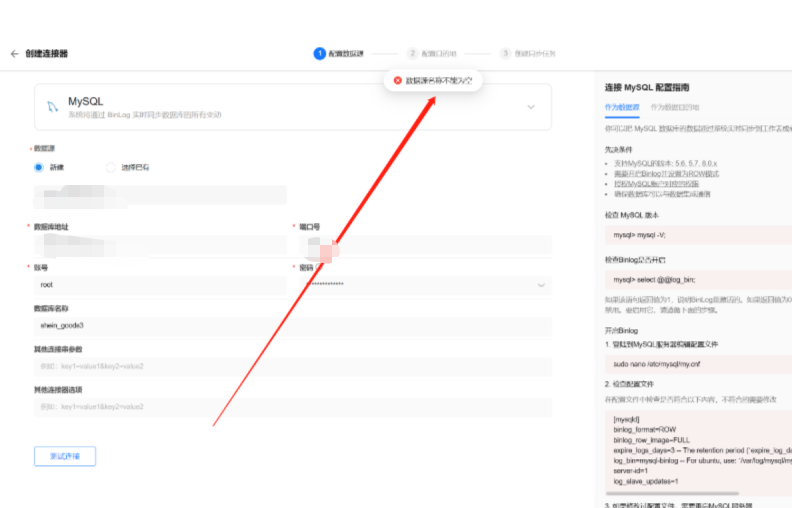Click the 测试连接 button
Image resolution: width=792 pixels, height=508 pixels.
click(65, 456)
